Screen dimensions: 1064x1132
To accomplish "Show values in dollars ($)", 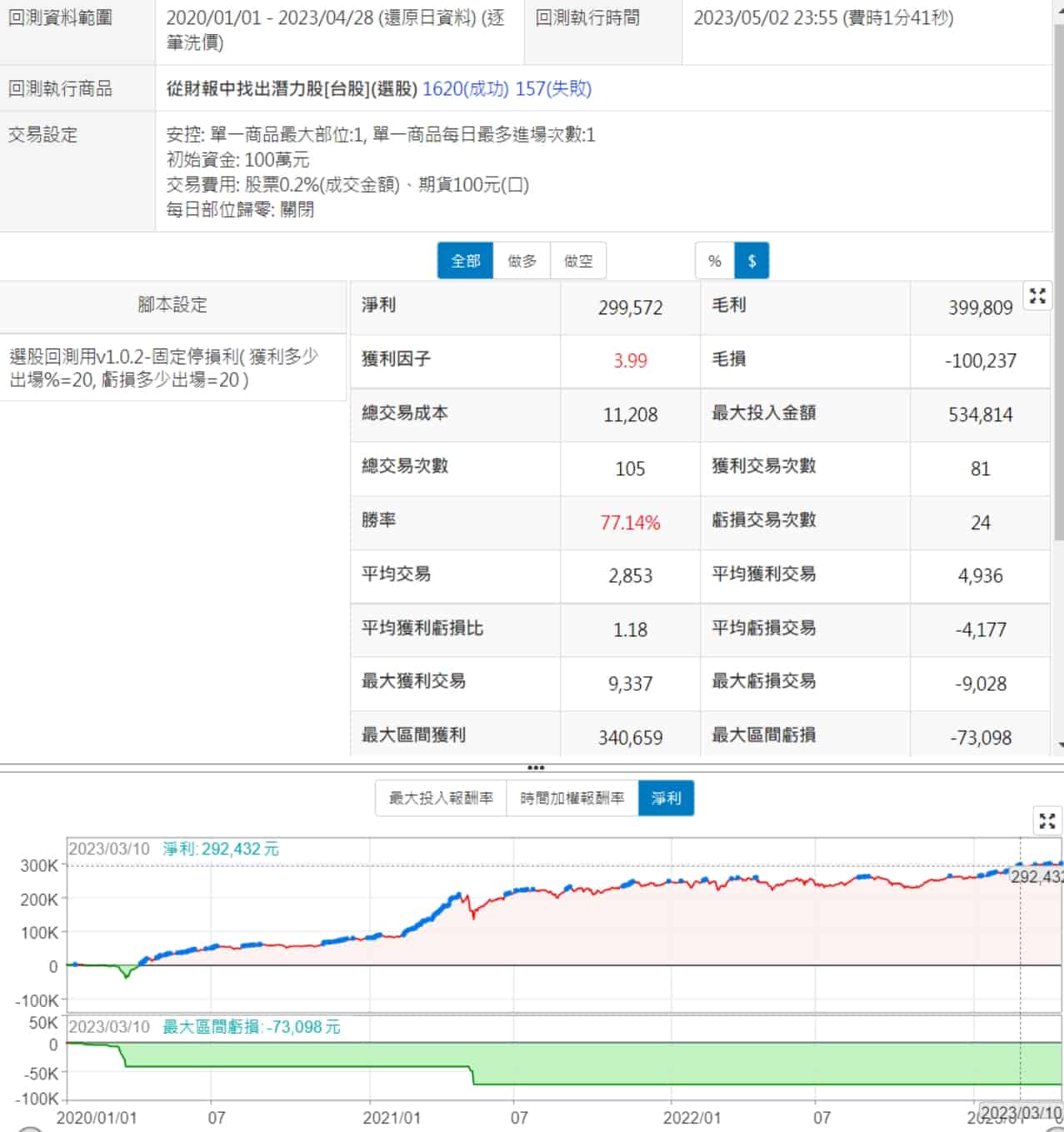I will click(x=752, y=261).
